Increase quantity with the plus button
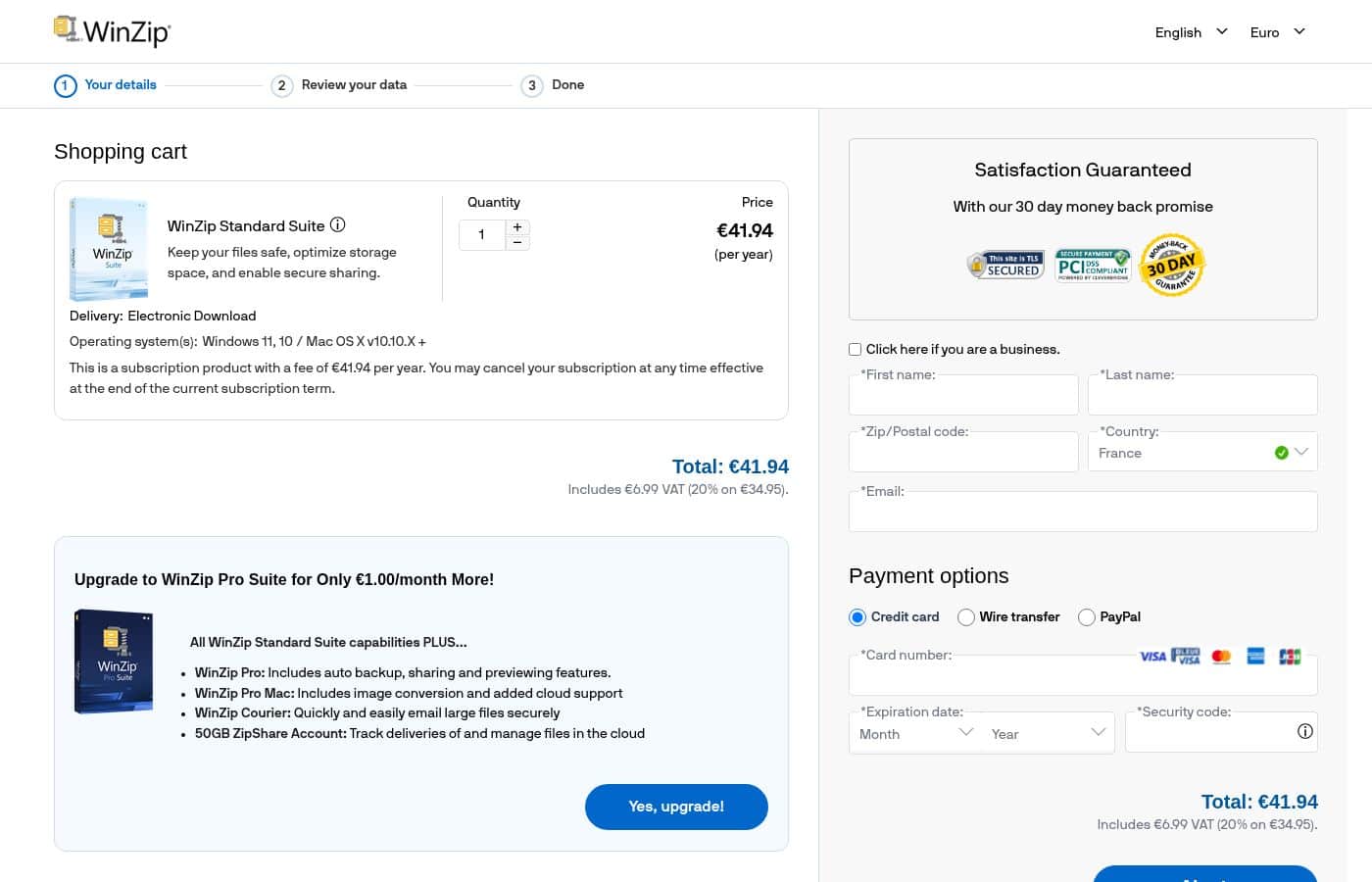This screenshot has height=882, width=1372. pyautogui.click(x=517, y=227)
